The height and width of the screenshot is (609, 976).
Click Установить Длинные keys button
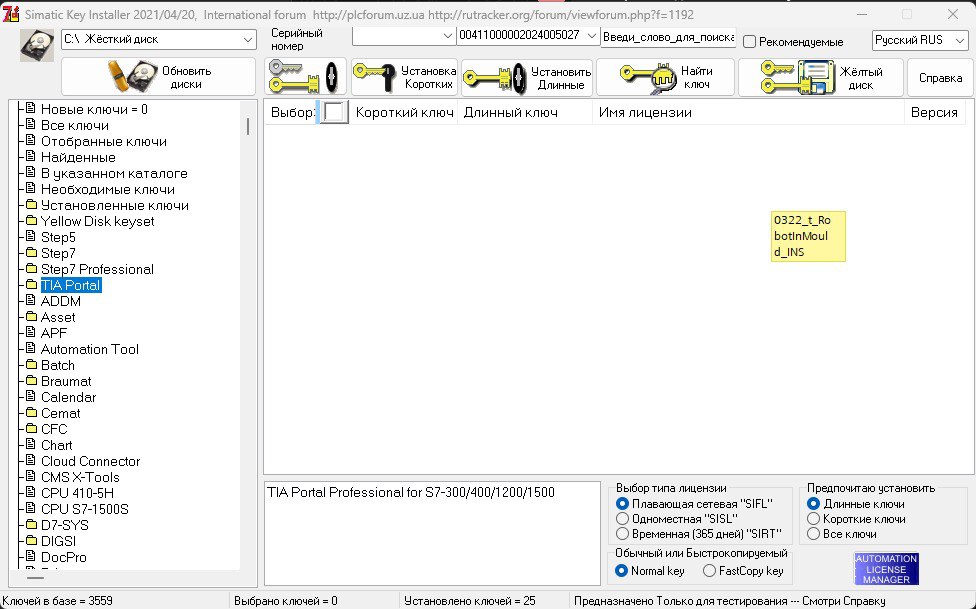click(x=527, y=77)
